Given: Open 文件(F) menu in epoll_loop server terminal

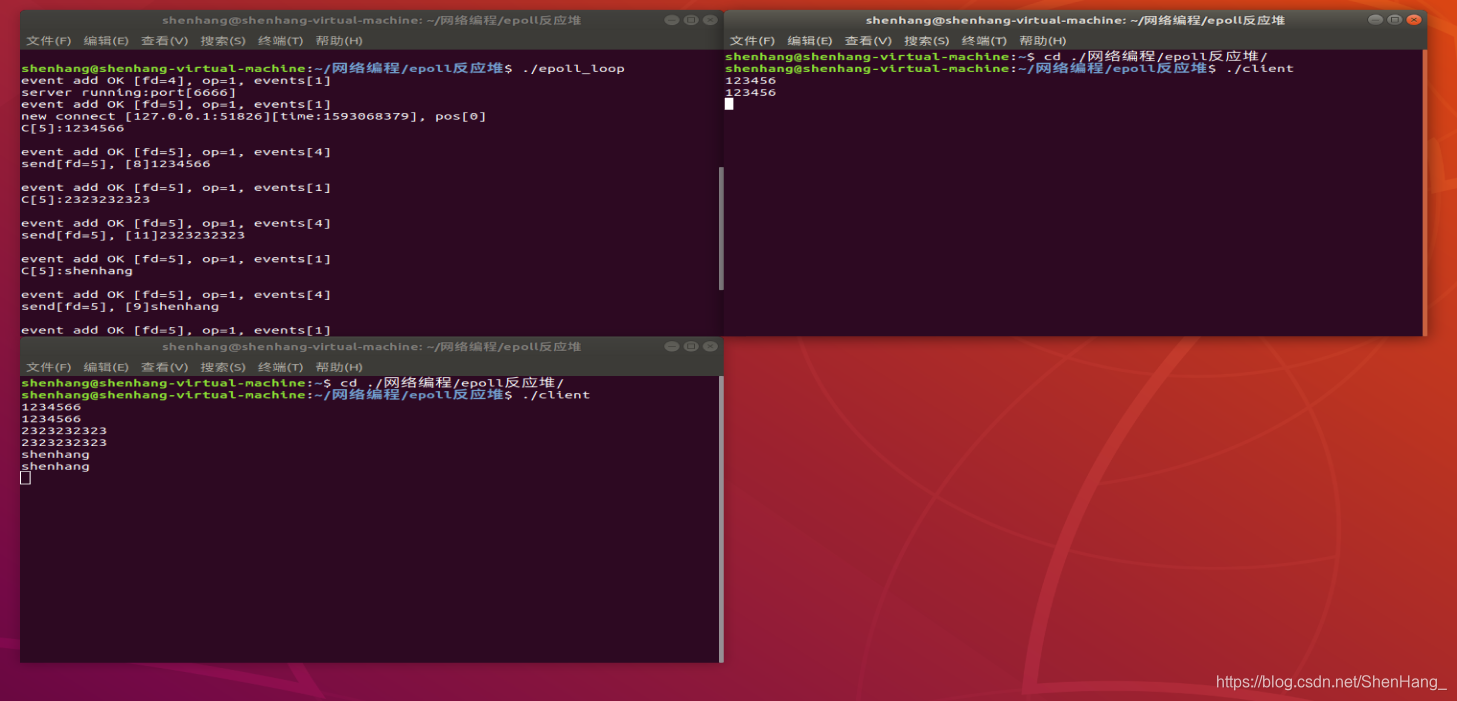Looking at the screenshot, I should (x=49, y=41).
